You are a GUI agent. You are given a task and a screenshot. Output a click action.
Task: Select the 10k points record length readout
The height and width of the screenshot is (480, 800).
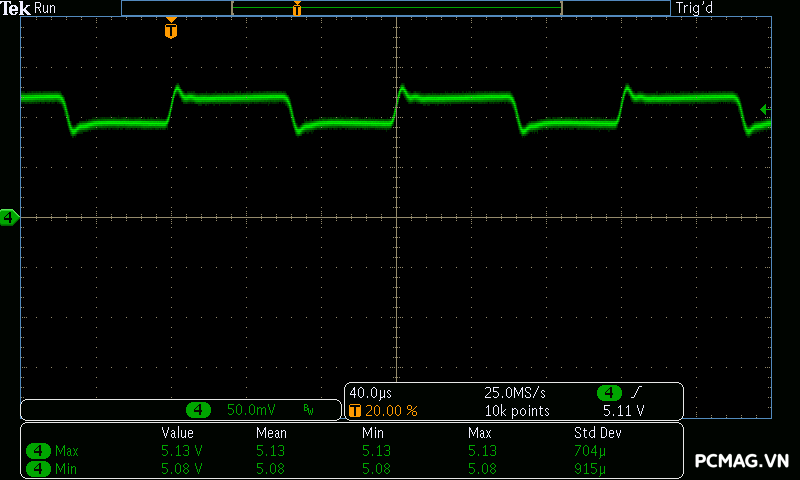(517, 410)
